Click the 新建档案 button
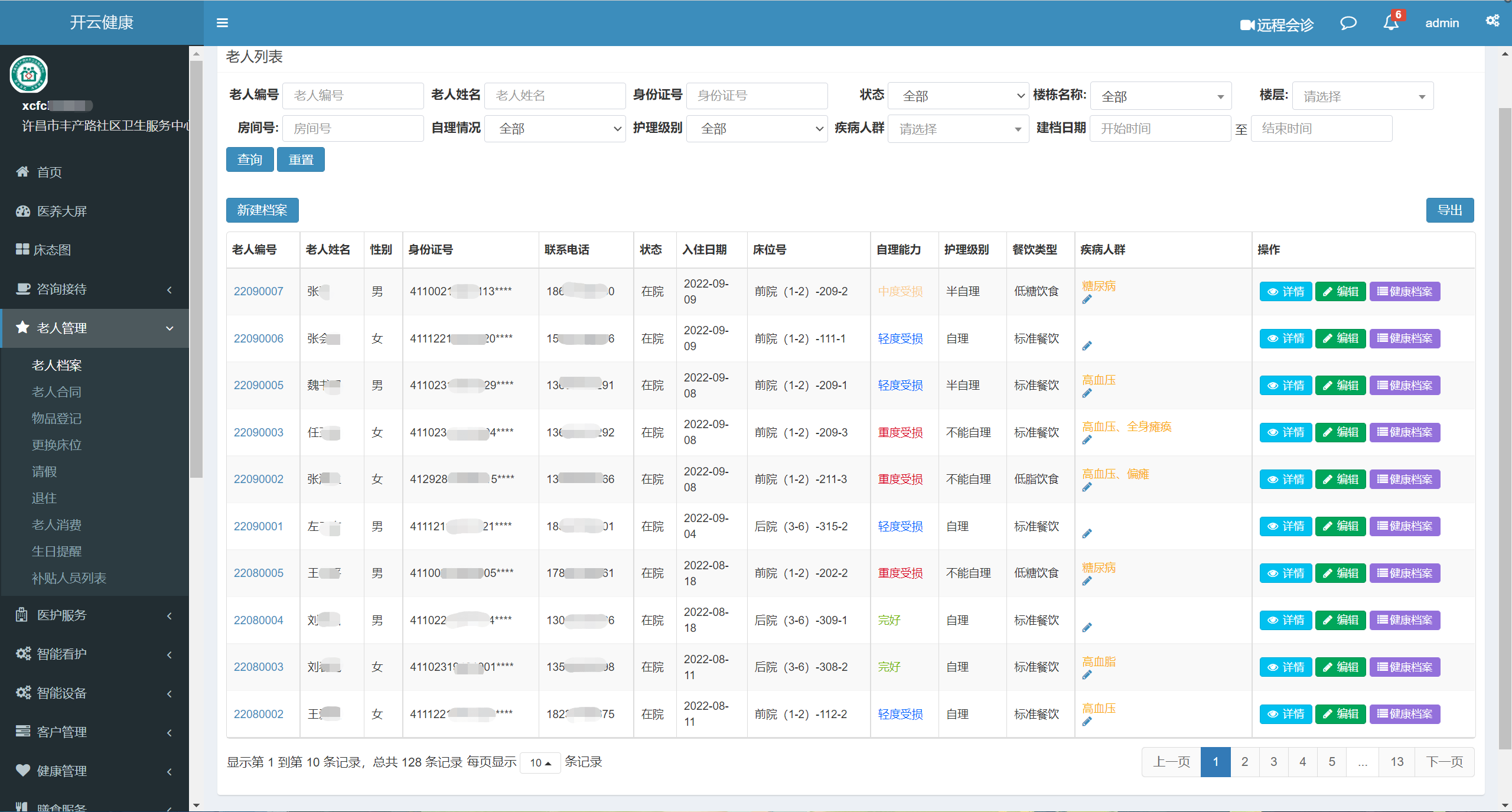The image size is (1512, 812). [x=262, y=210]
